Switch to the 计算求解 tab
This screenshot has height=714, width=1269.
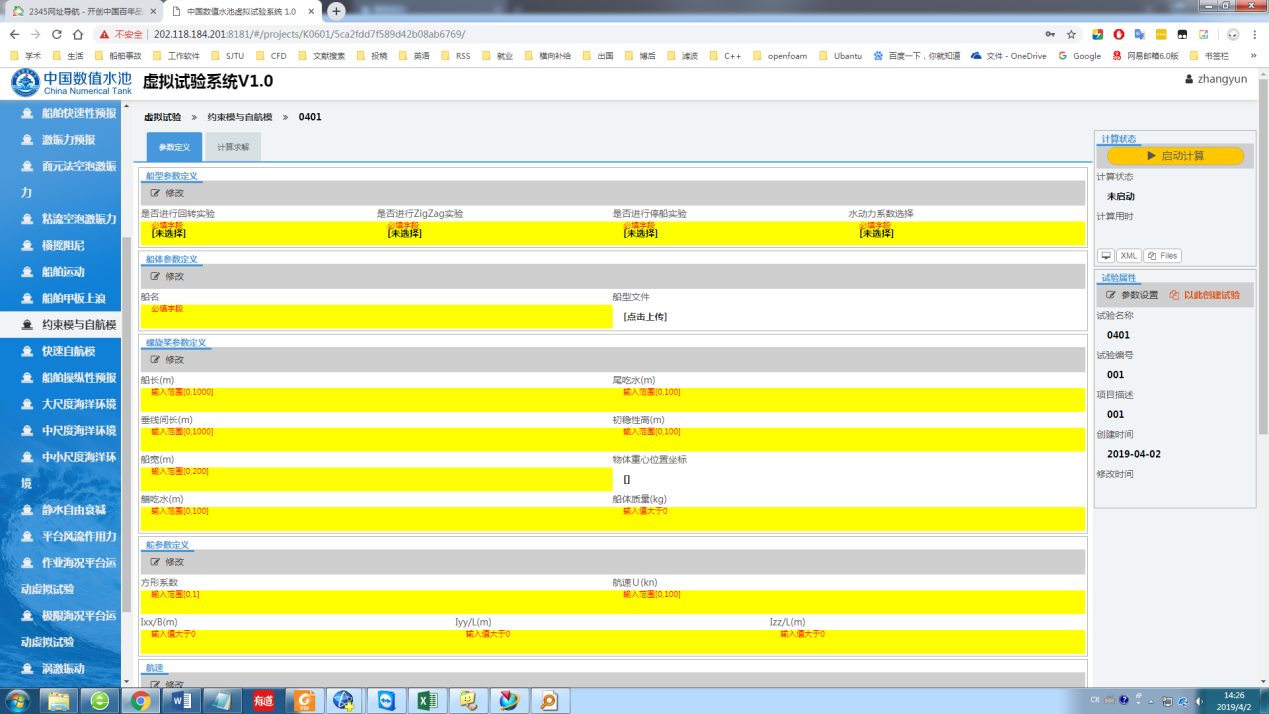233,147
